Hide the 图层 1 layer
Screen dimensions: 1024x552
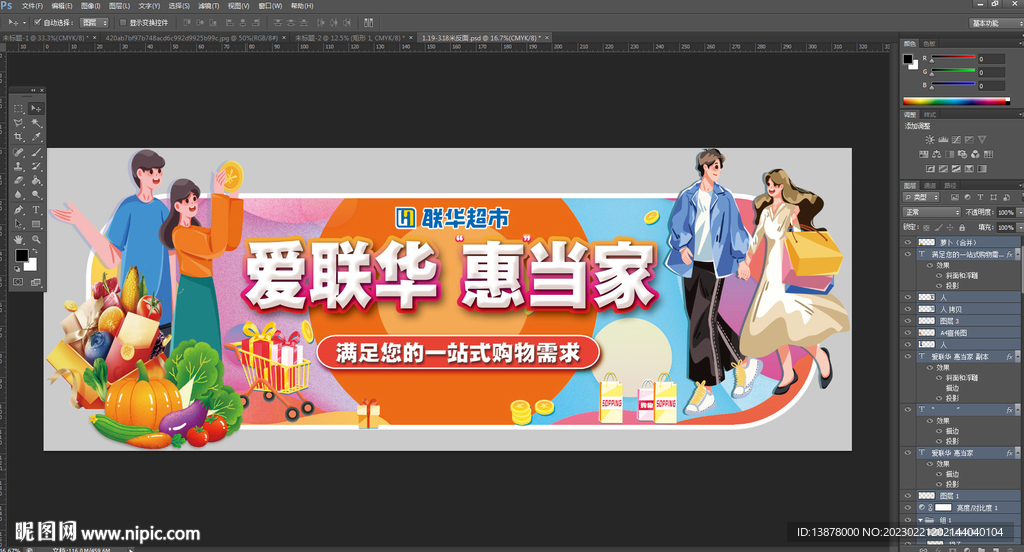coord(907,496)
